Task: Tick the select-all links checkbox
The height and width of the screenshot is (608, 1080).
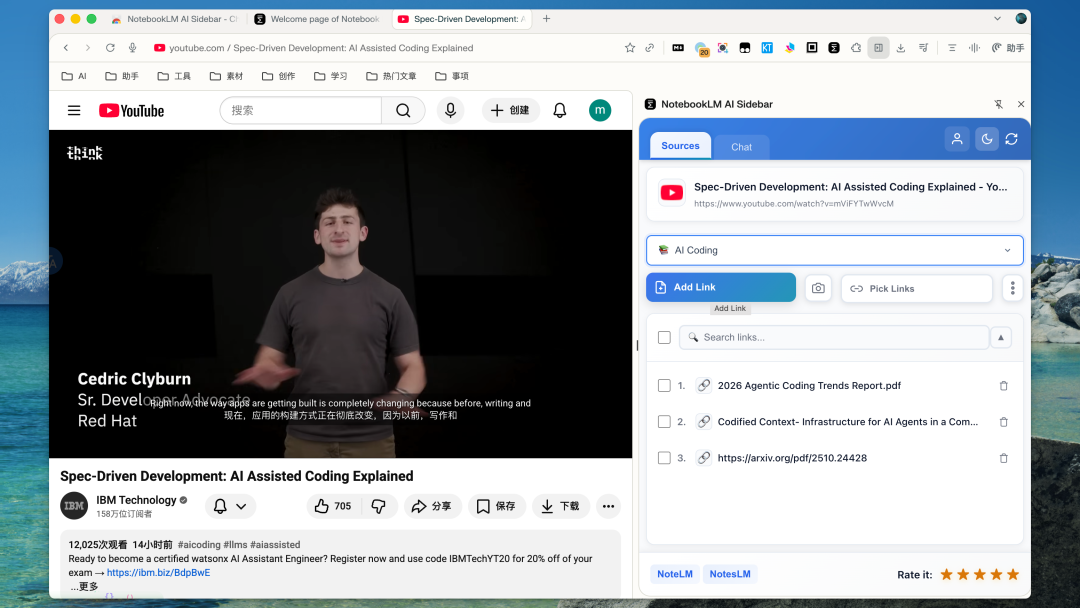Action: pos(664,337)
